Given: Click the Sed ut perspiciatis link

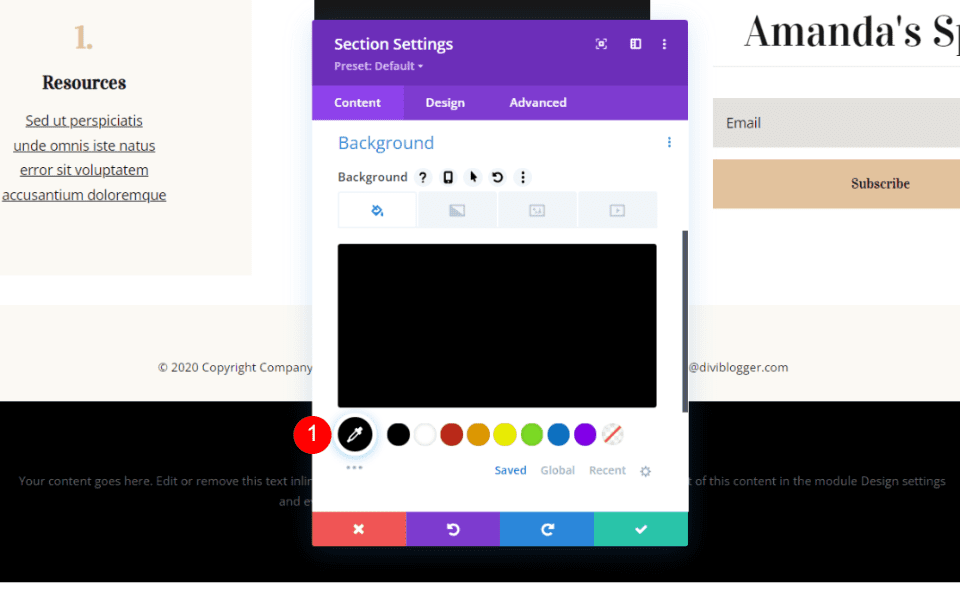Looking at the screenshot, I should (x=84, y=120).
